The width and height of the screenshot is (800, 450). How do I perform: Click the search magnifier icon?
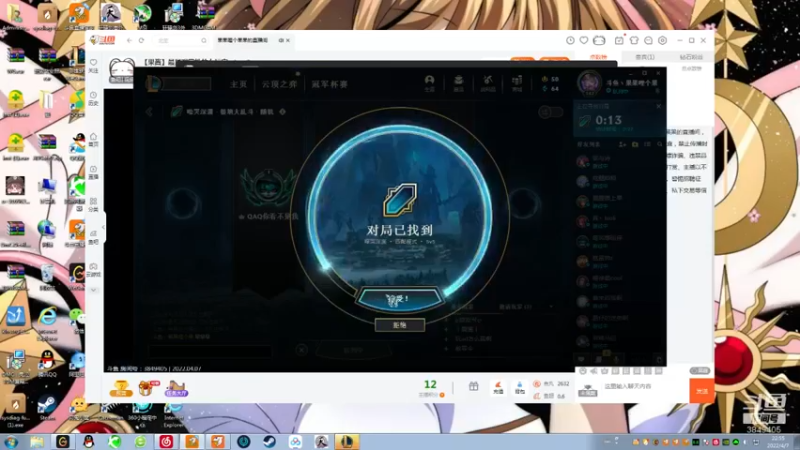204,40
